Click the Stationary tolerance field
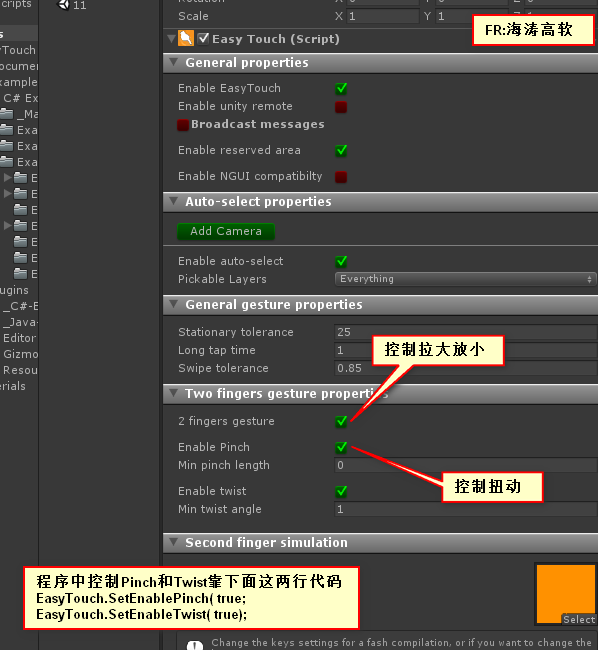 [466, 332]
